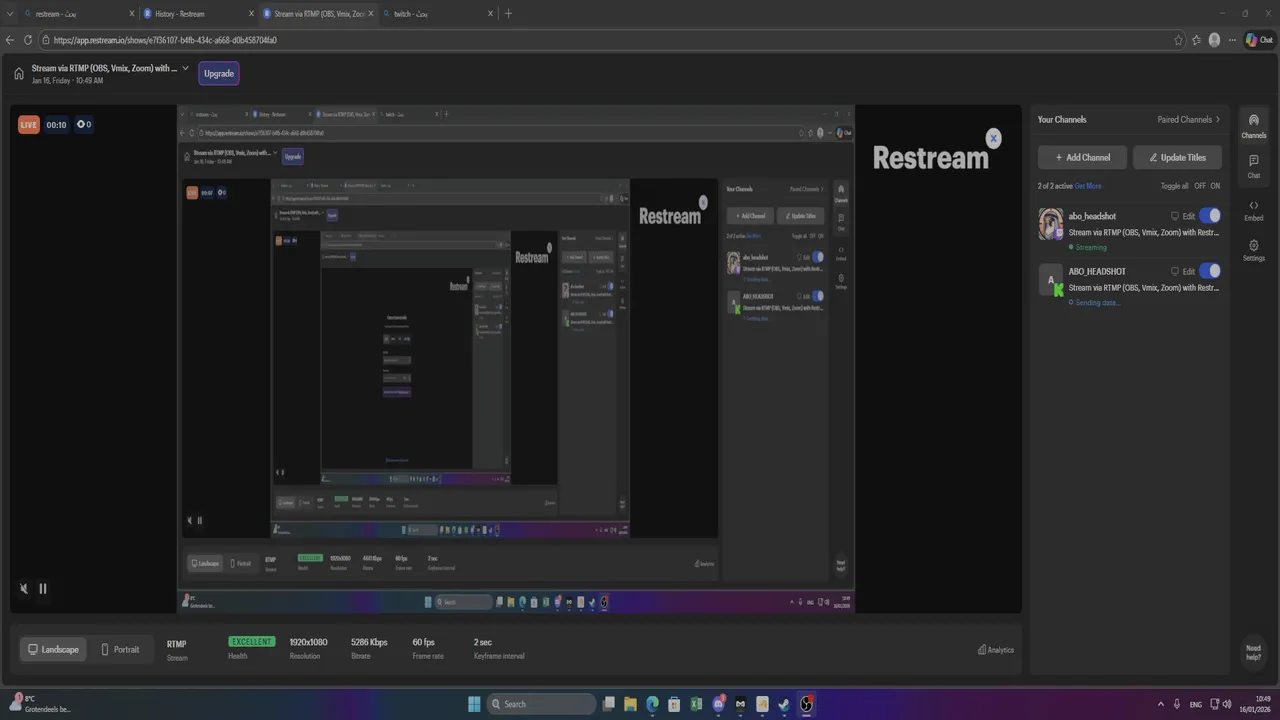Open the Embed sidebar panel
This screenshot has width=1280, height=720.
click(1253, 209)
